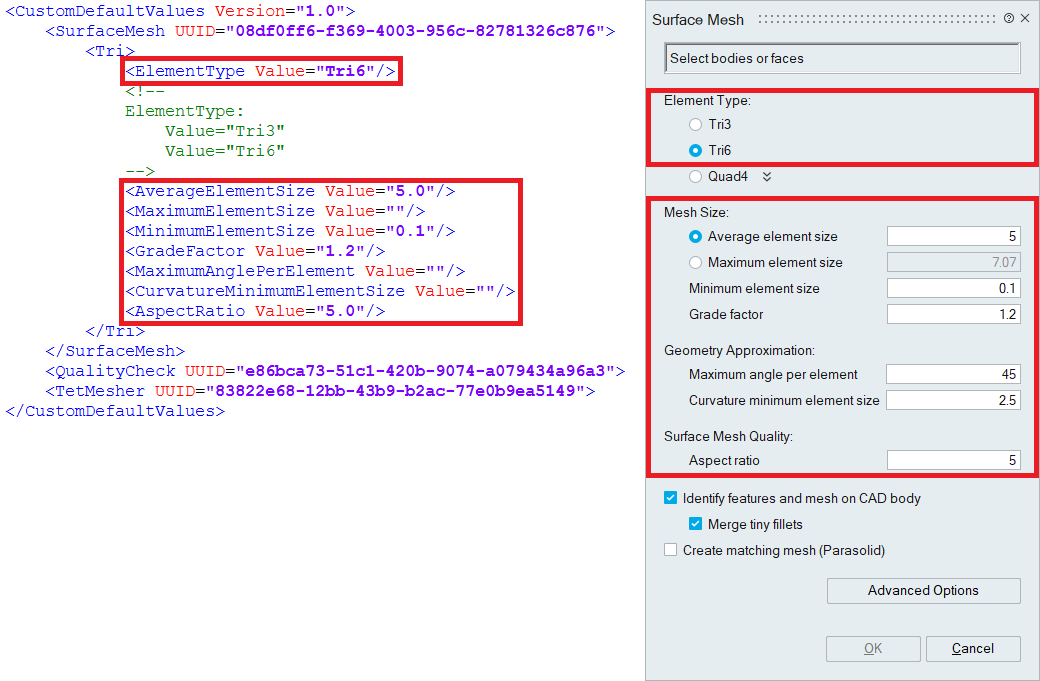Screen dimensions: 1040x681
Task: Close the Surface Mesh panel
Action: (x=1025, y=19)
